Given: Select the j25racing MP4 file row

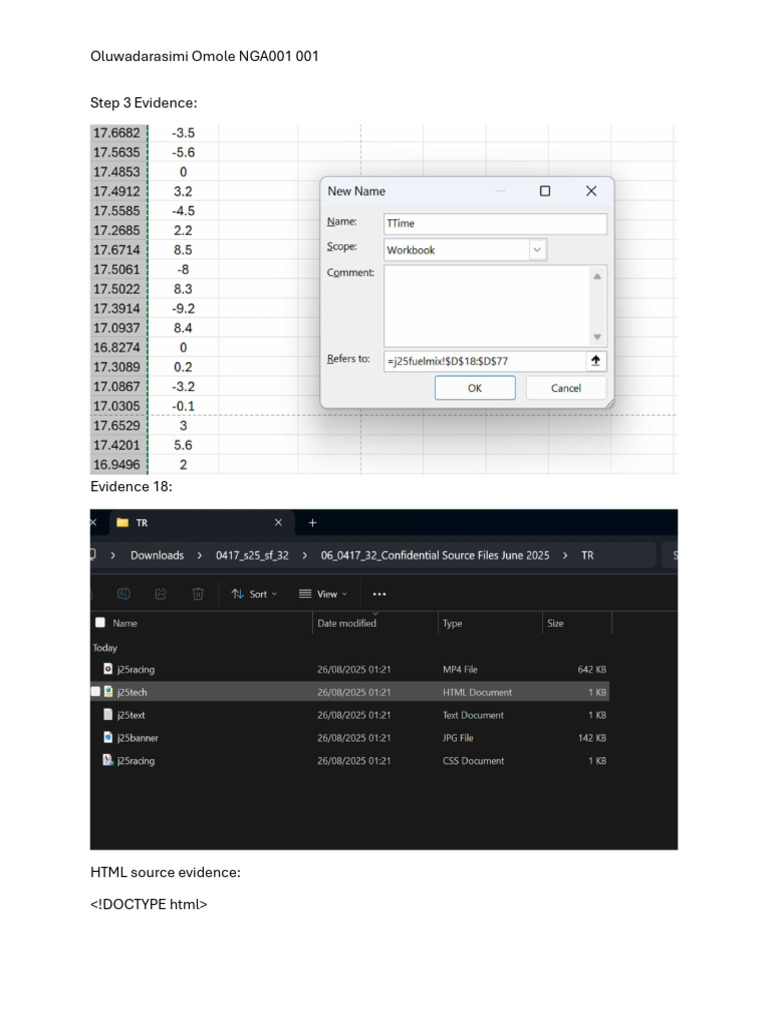Looking at the screenshot, I should click(350, 669).
